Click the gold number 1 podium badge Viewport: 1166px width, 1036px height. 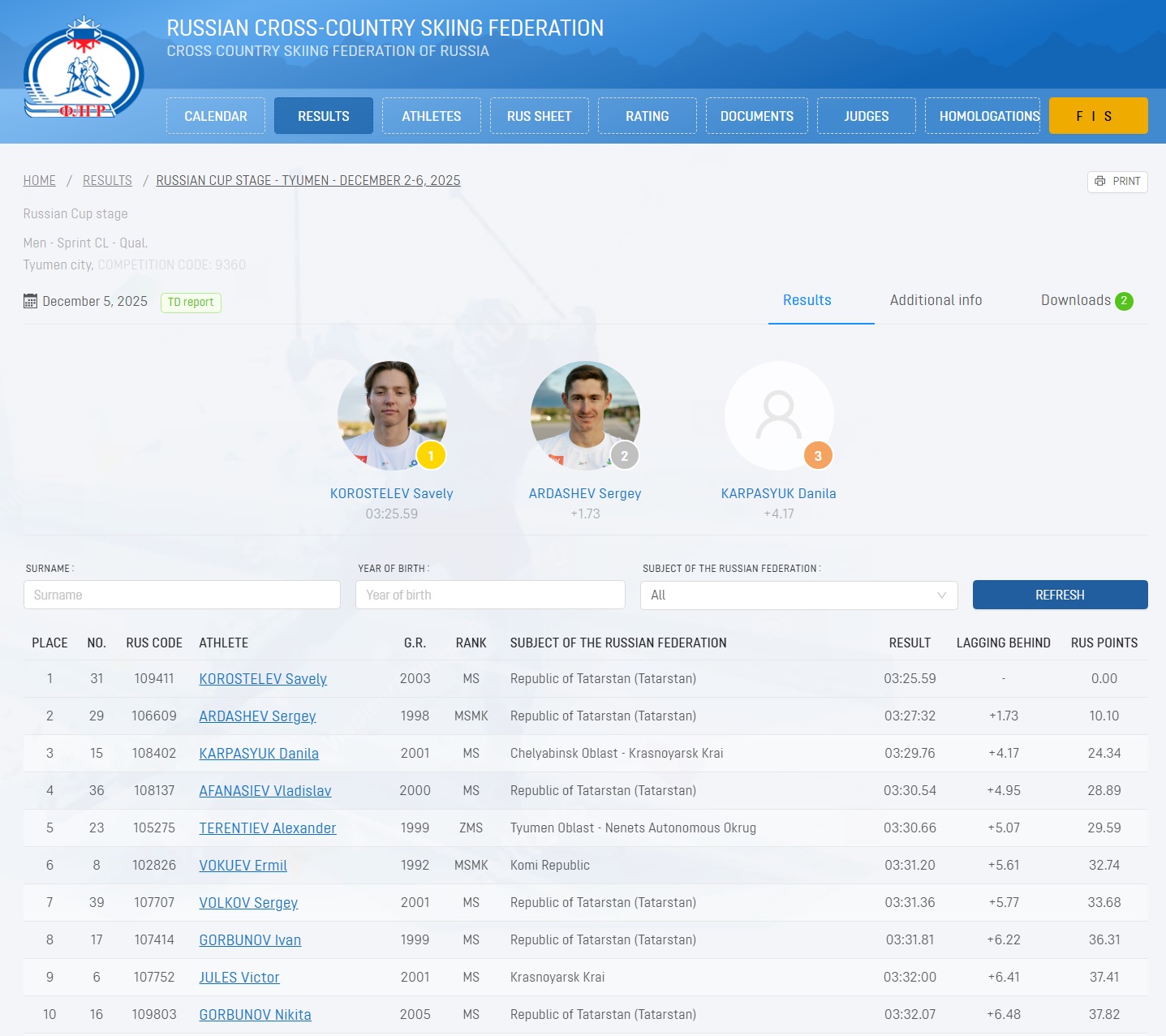(431, 456)
